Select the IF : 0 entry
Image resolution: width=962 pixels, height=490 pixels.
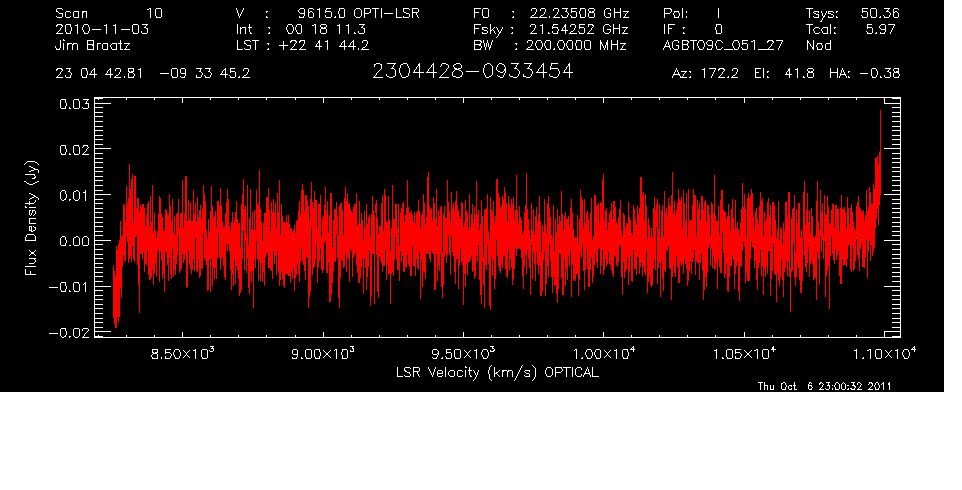(693, 29)
